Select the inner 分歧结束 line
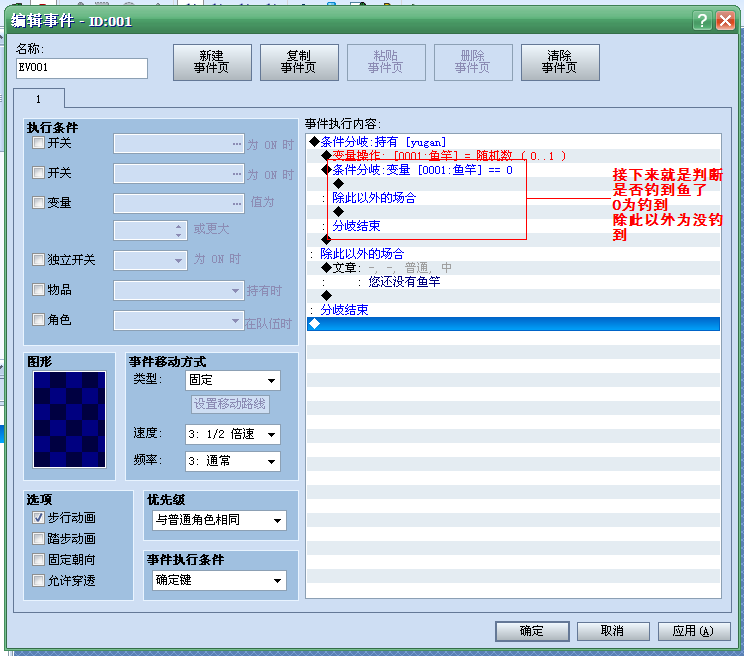 click(x=513, y=226)
